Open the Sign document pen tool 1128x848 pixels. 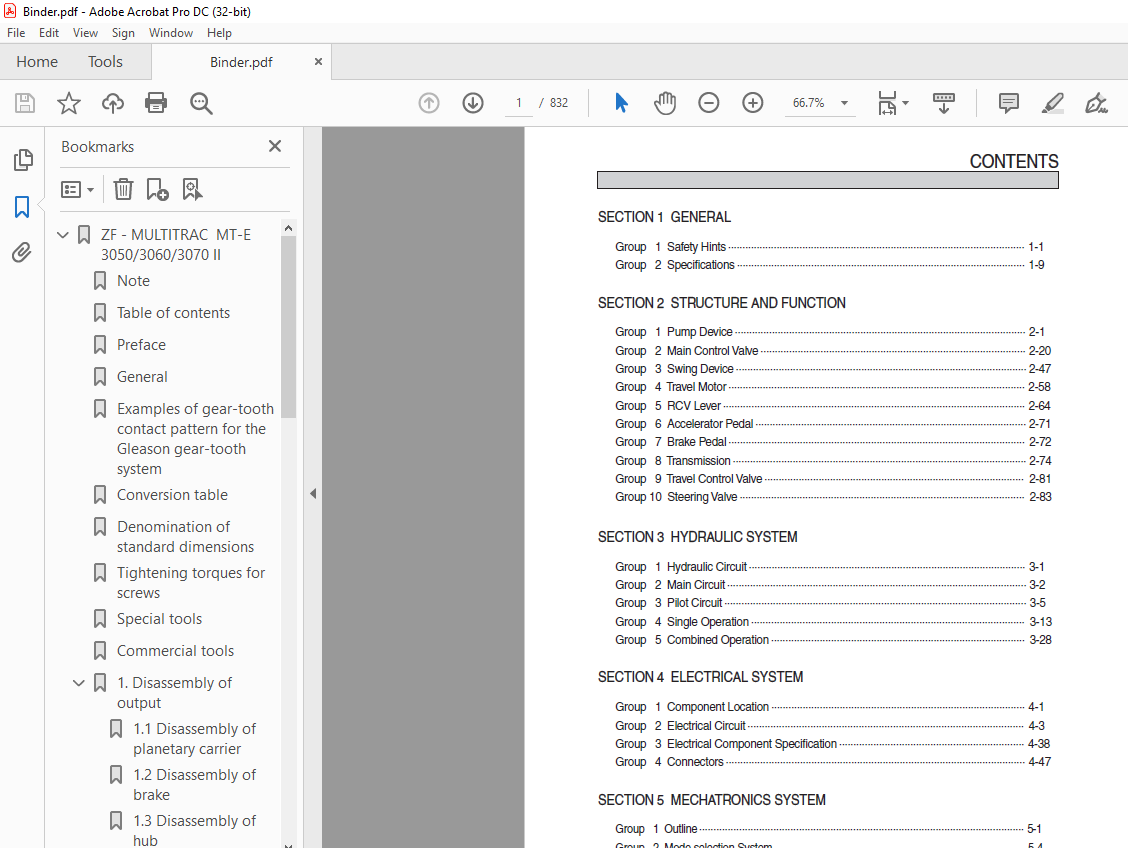[x=1096, y=103]
